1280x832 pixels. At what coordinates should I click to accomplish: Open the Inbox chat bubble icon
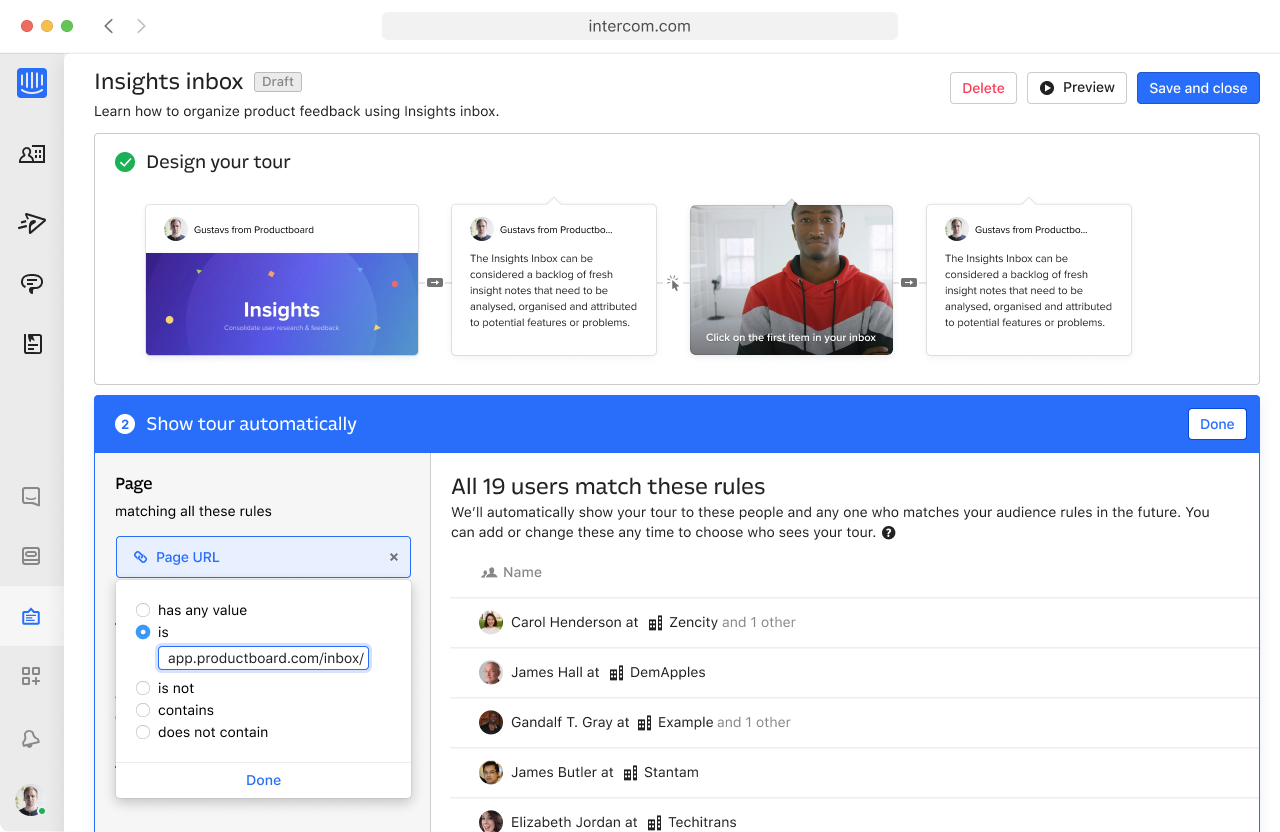coord(32,283)
